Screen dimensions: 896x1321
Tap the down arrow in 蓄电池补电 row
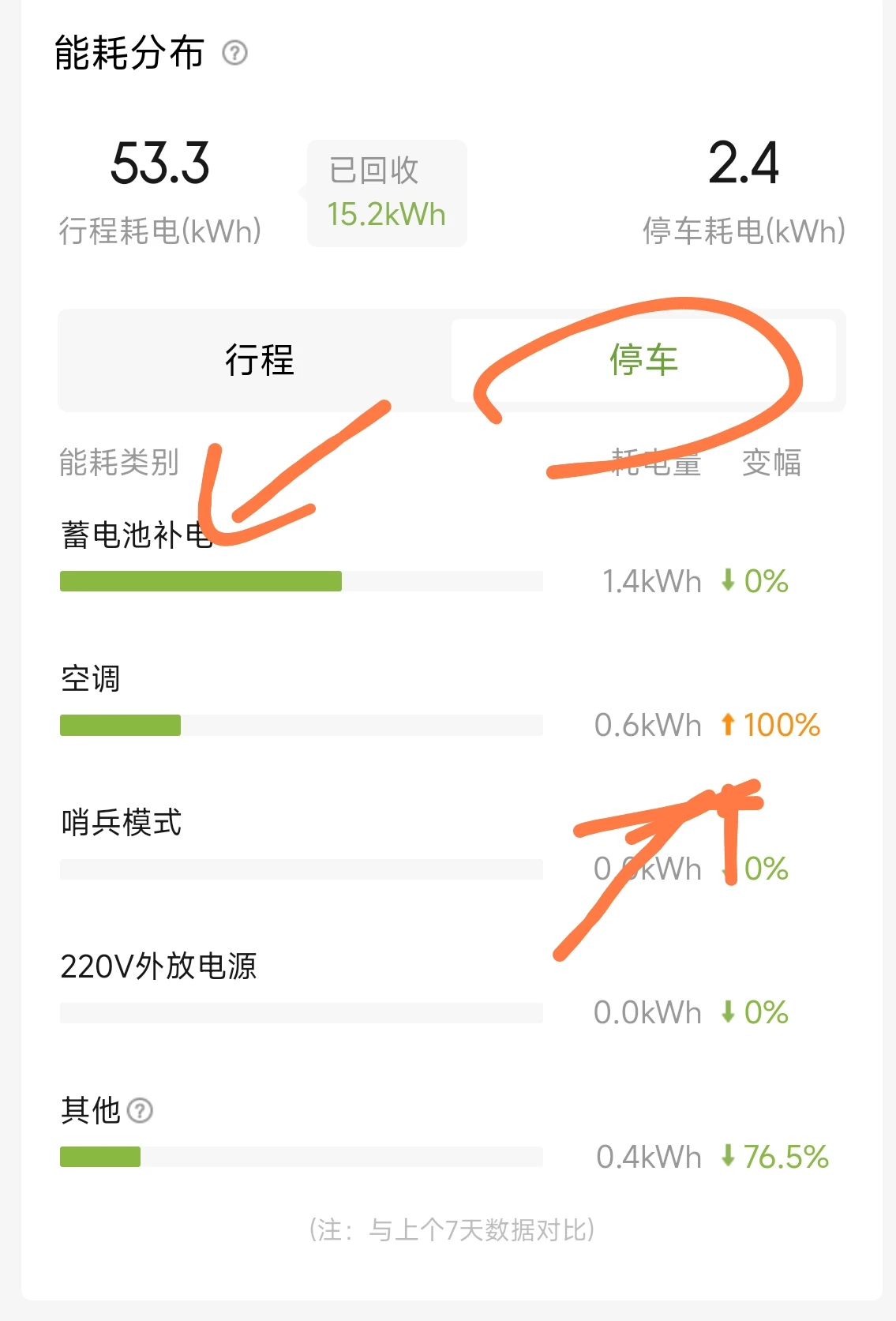[728, 580]
